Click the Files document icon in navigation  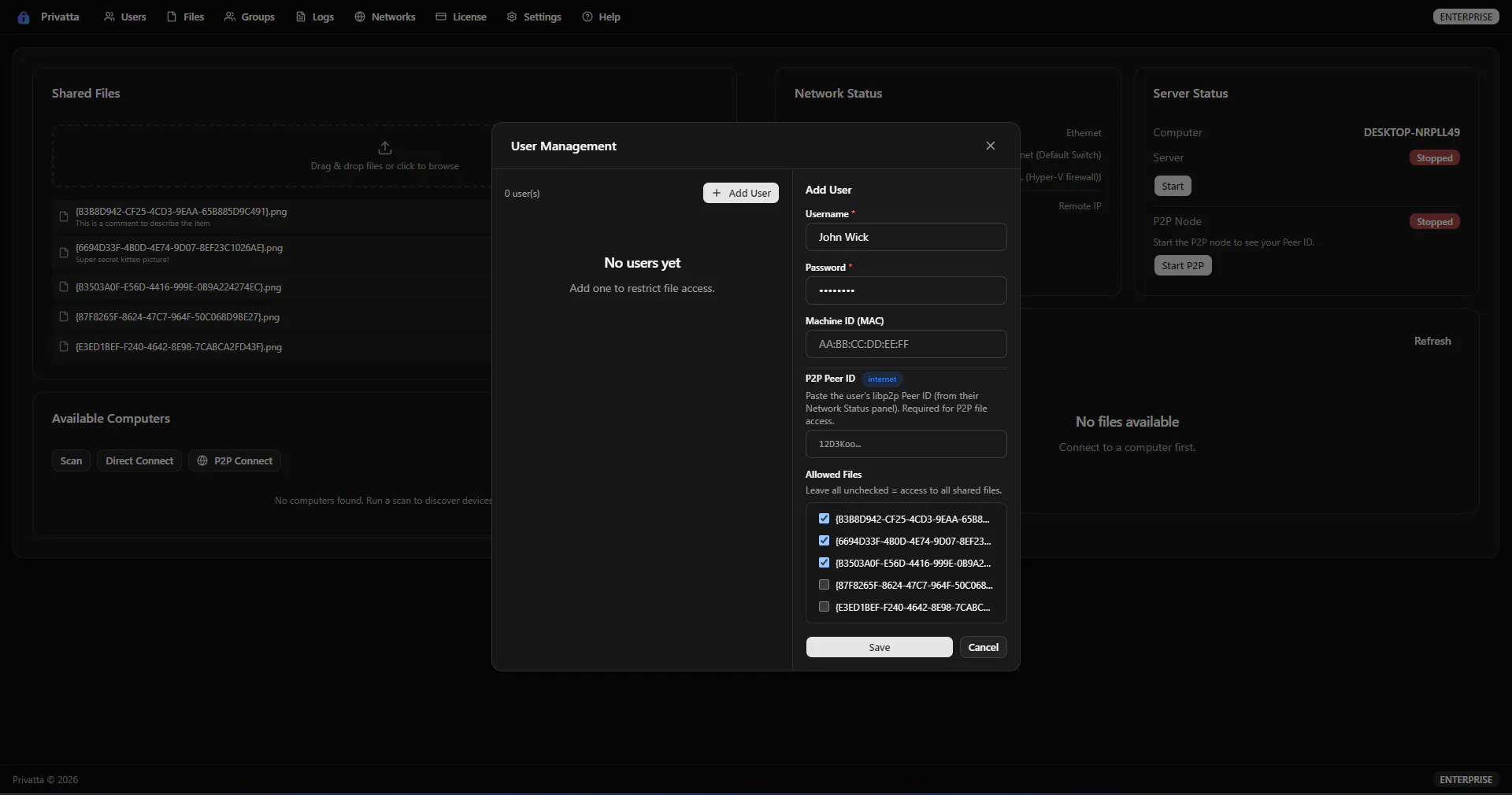coord(172,17)
